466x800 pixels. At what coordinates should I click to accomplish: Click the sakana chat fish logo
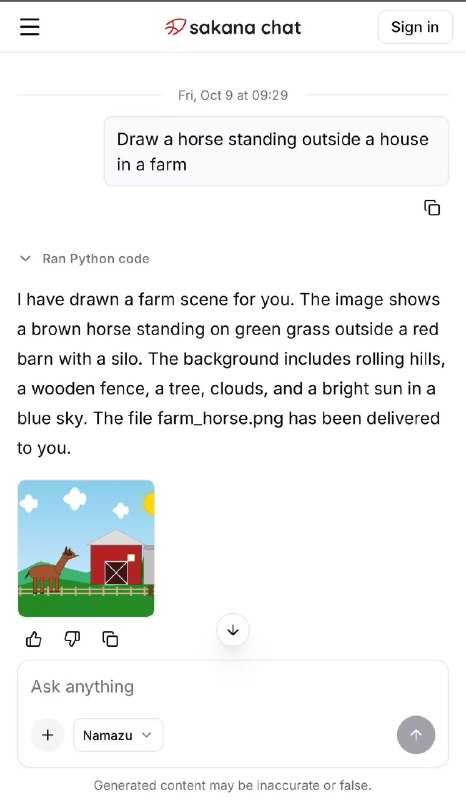point(175,27)
